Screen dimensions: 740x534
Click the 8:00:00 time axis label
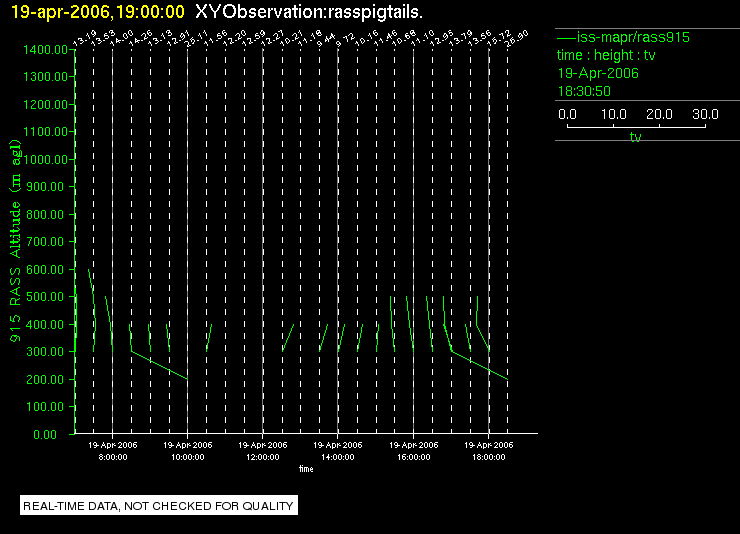pos(113,457)
